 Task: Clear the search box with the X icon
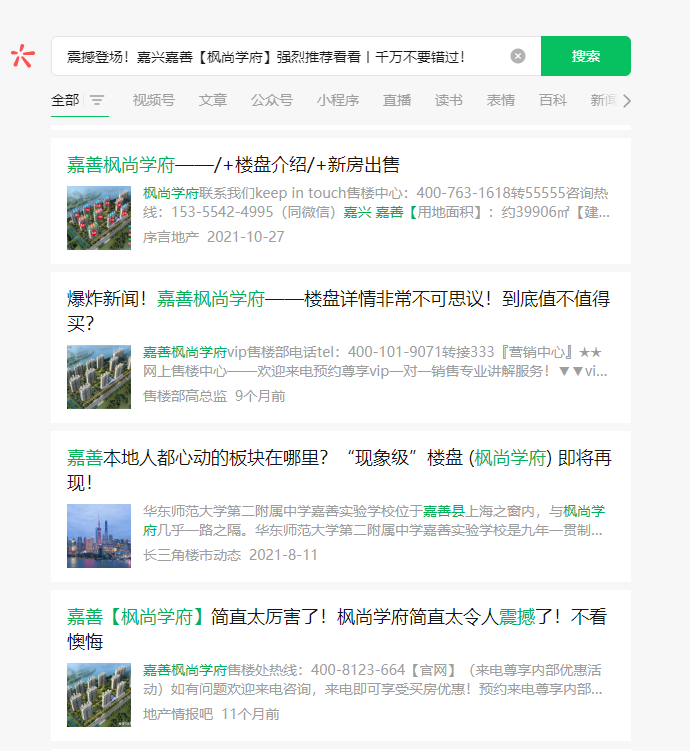tap(517, 56)
